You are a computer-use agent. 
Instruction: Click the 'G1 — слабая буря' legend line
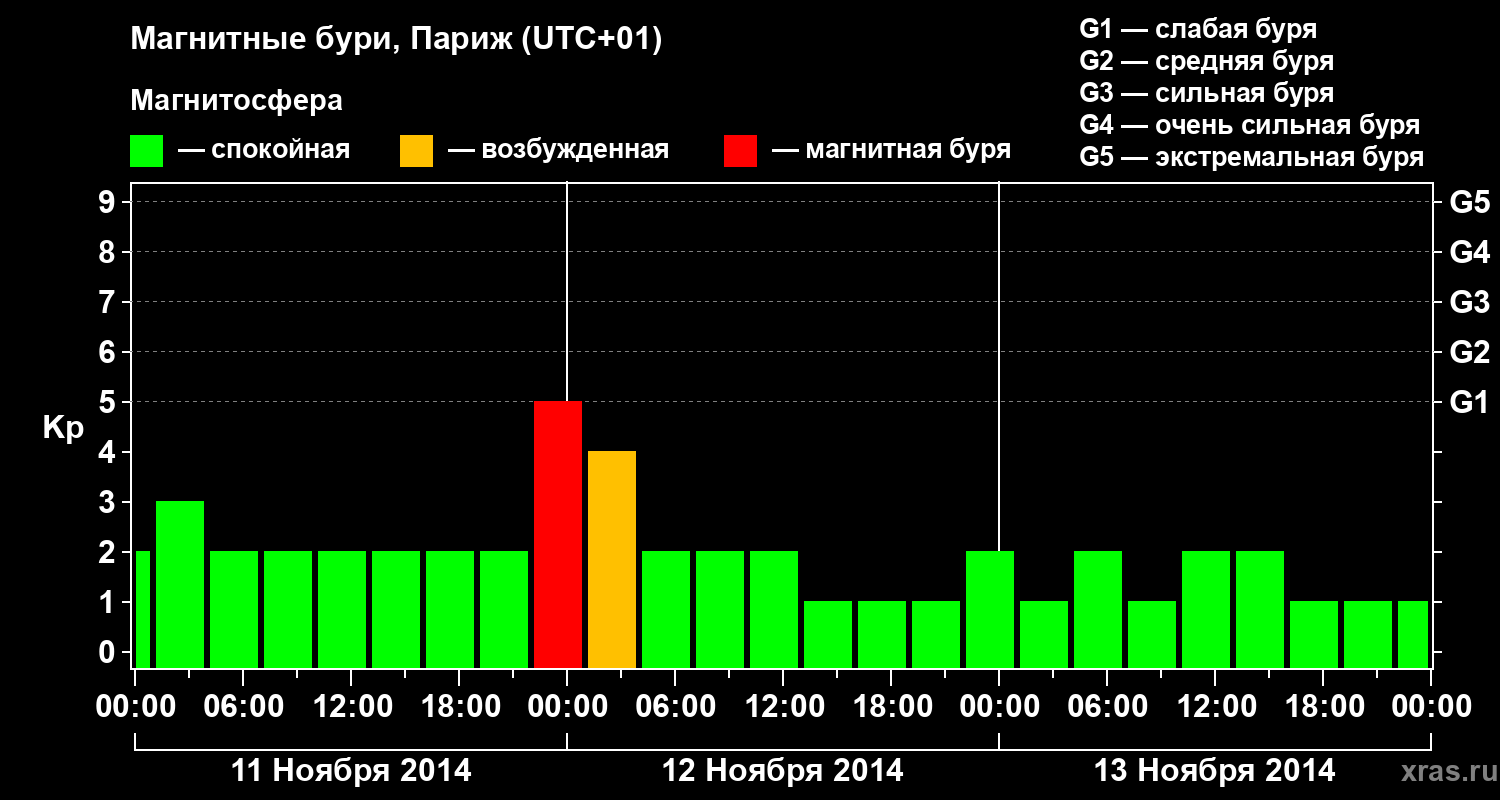click(x=1198, y=29)
